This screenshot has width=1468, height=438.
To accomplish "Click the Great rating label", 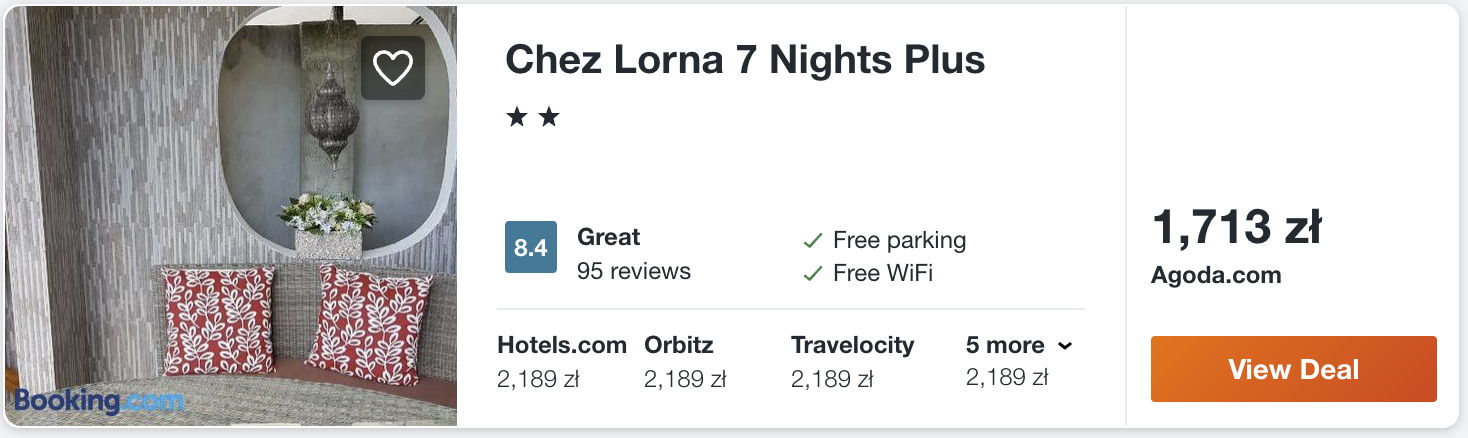I will 608,237.
